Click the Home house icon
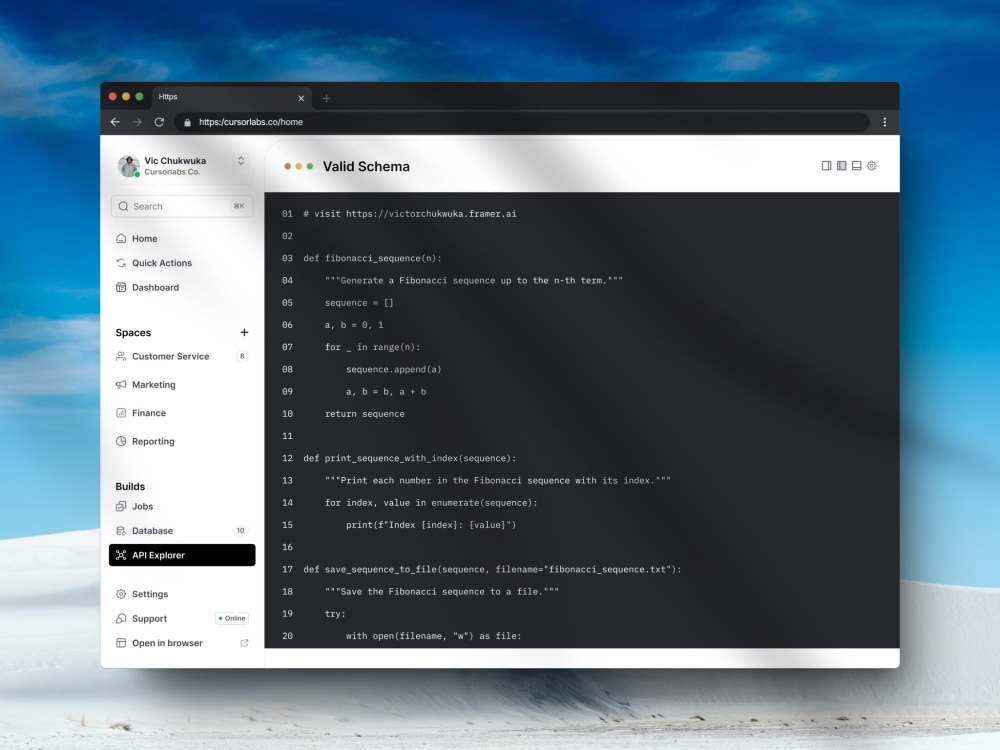The width and height of the screenshot is (1000, 750). (x=121, y=239)
